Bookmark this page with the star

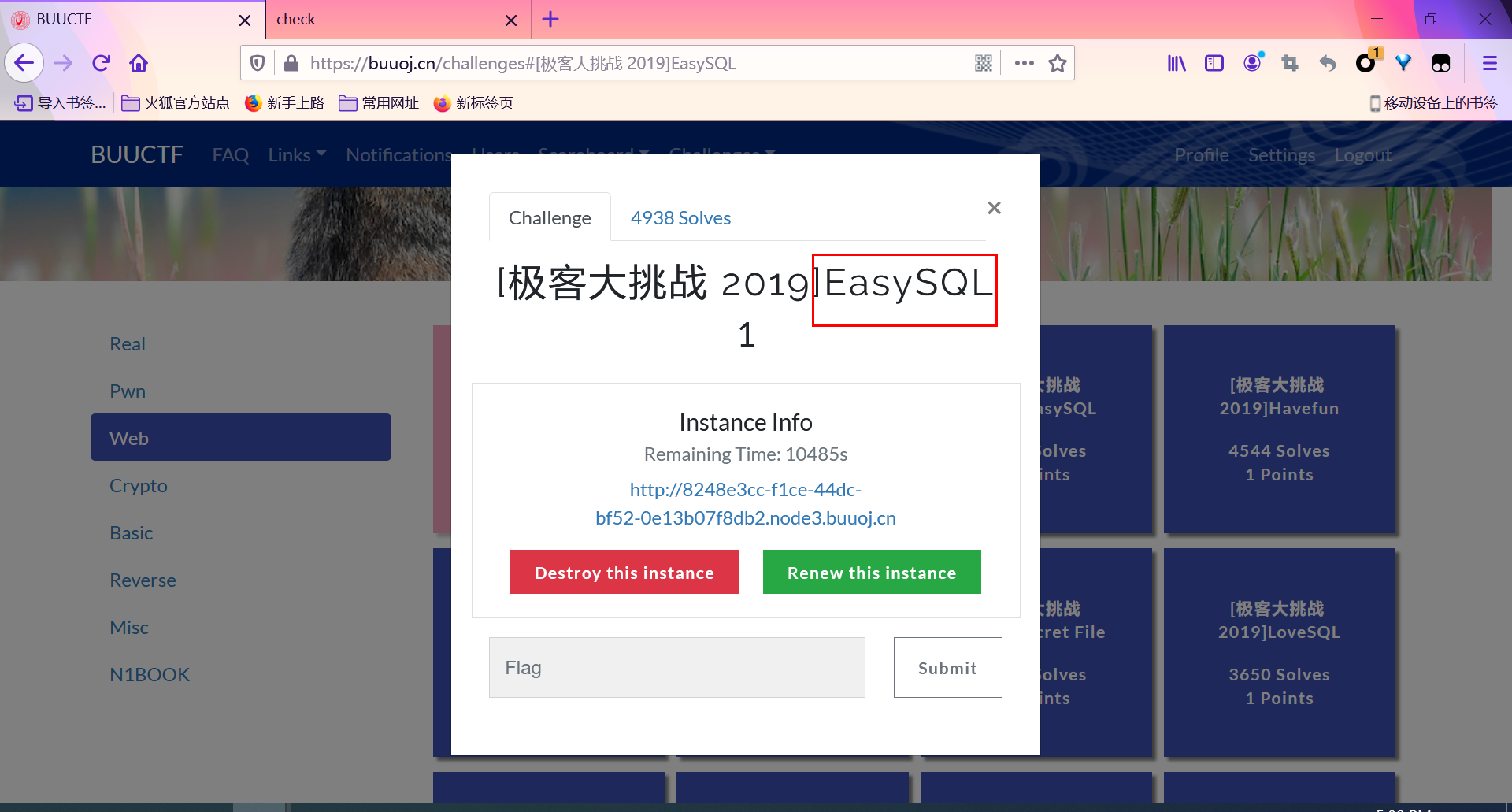point(1058,63)
